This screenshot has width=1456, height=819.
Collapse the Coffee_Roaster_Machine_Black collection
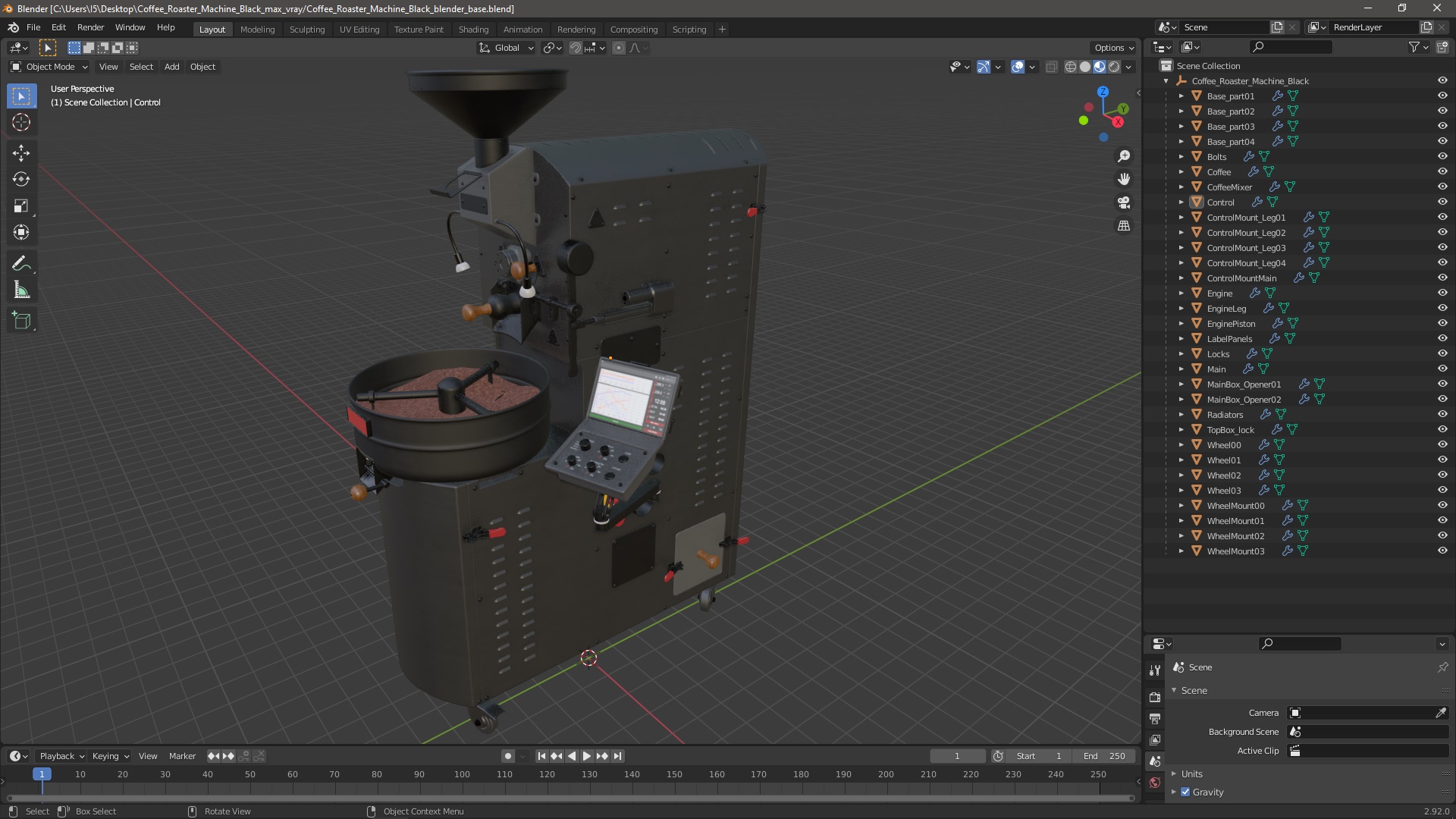[x=1166, y=81]
